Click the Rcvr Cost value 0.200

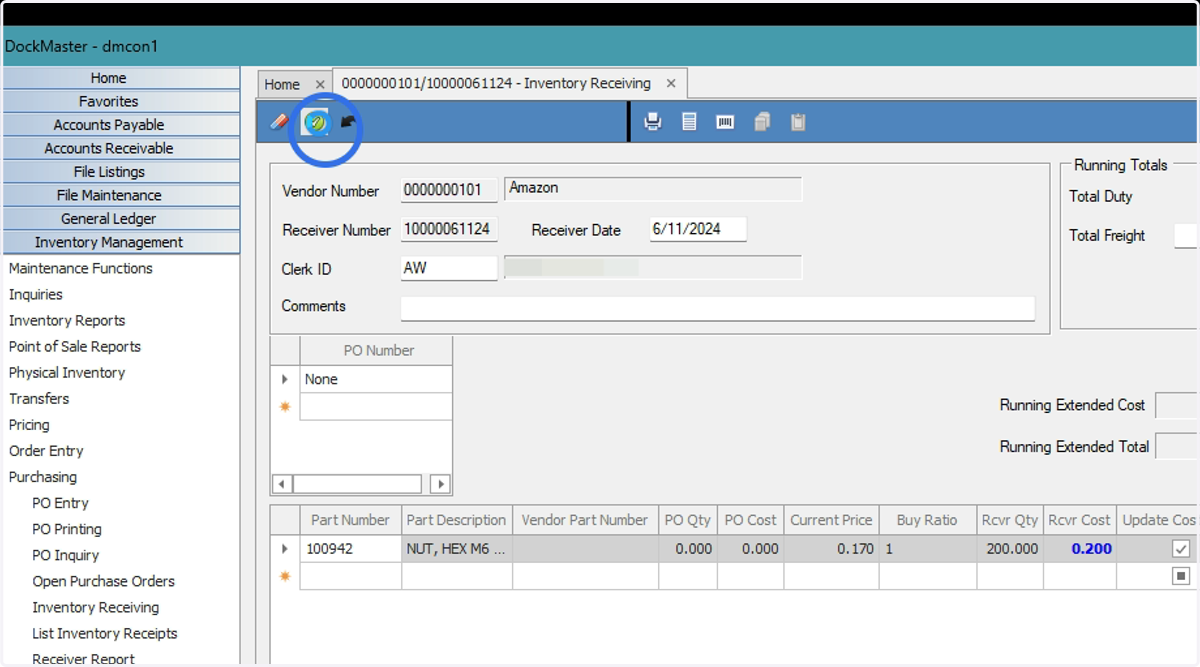[1091, 549]
